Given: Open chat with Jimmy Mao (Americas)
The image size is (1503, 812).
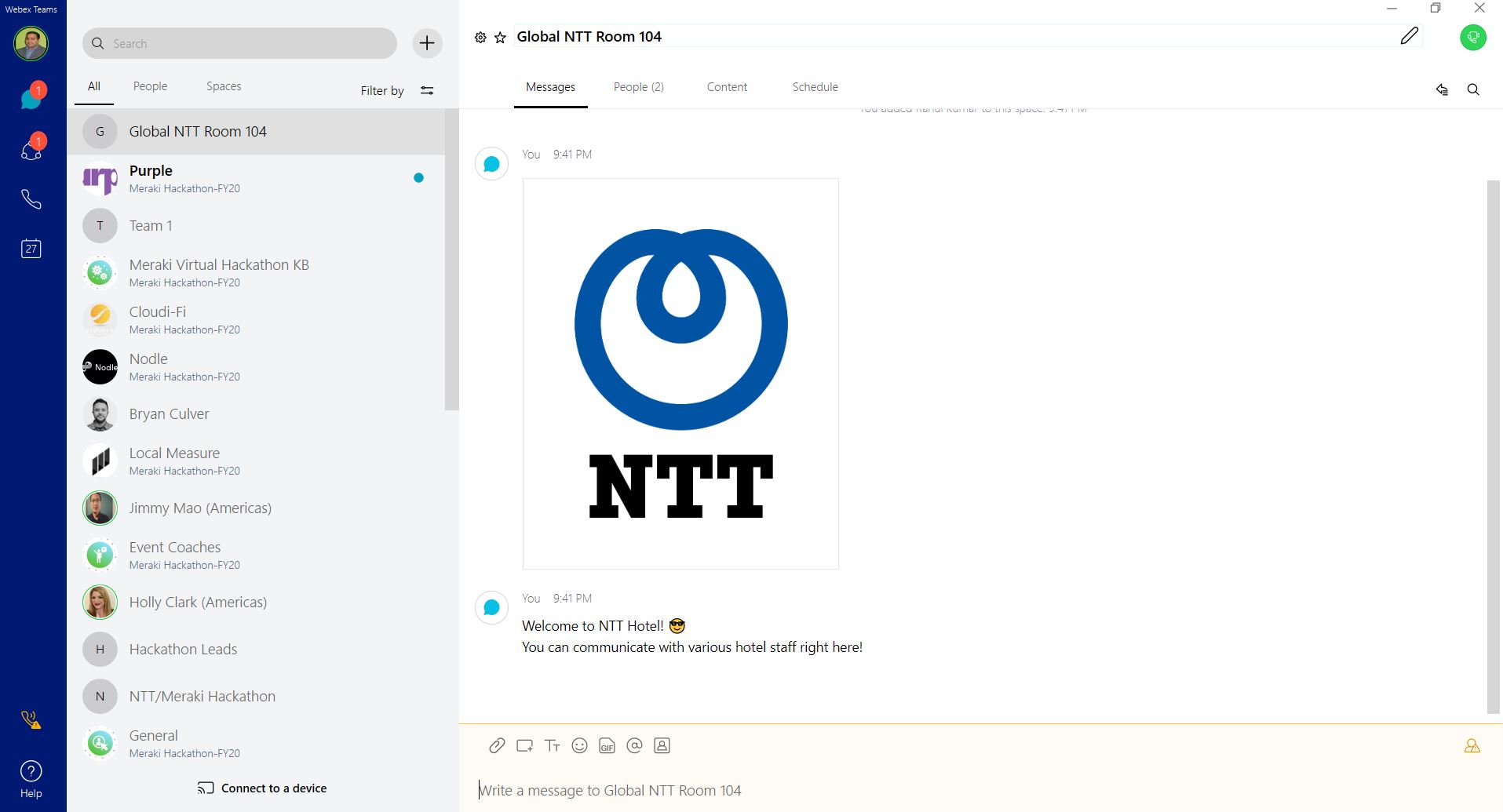Looking at the screenshot, I should point(256,508).
